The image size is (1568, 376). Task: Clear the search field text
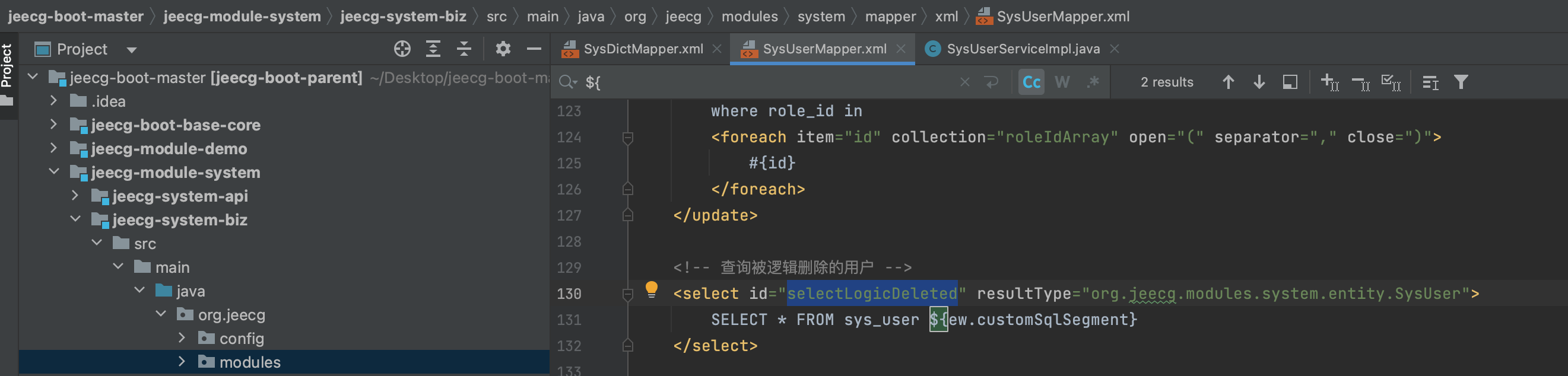(x=964, y=82)
